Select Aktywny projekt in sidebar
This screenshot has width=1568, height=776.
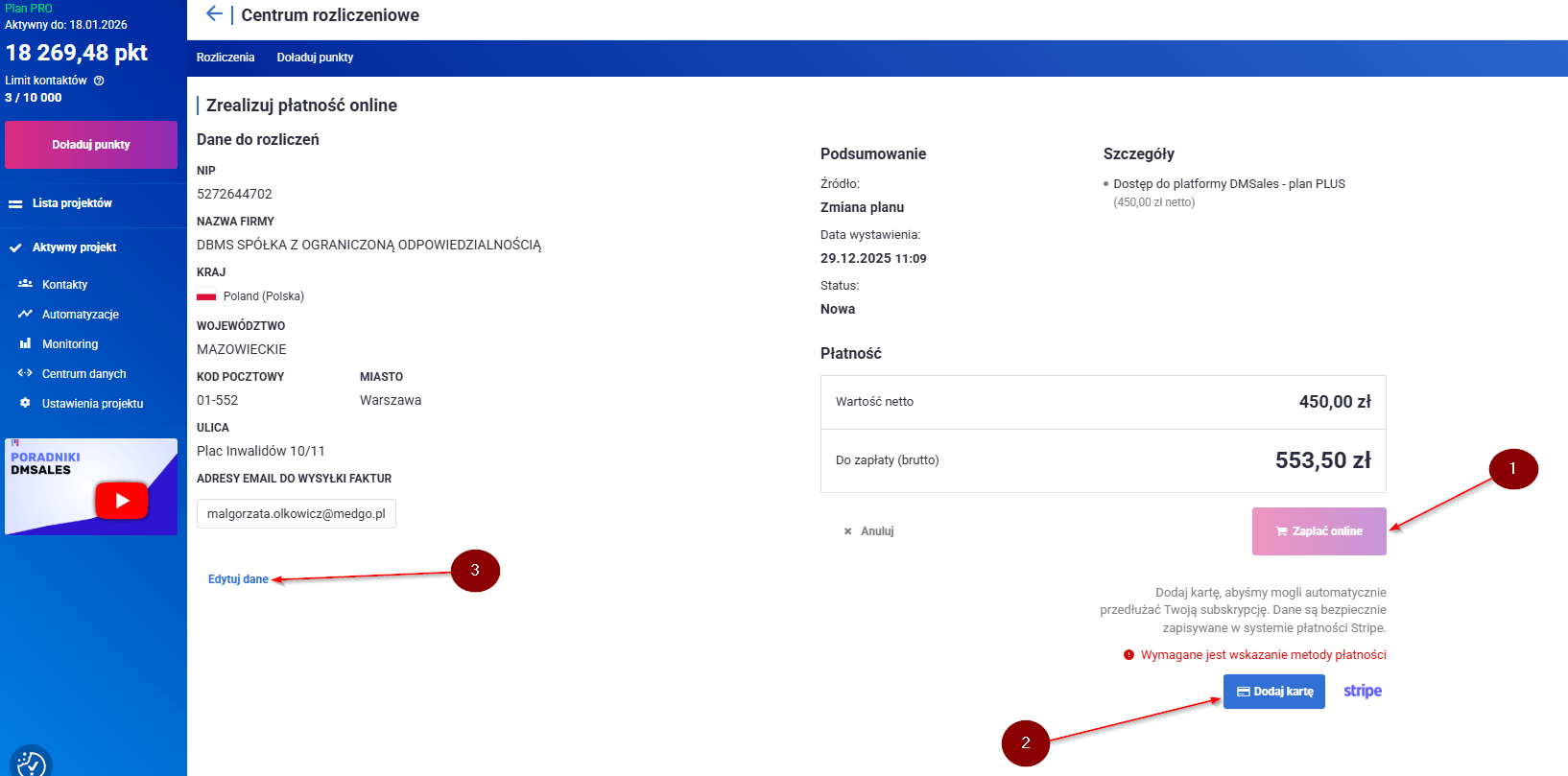(74, 247)
